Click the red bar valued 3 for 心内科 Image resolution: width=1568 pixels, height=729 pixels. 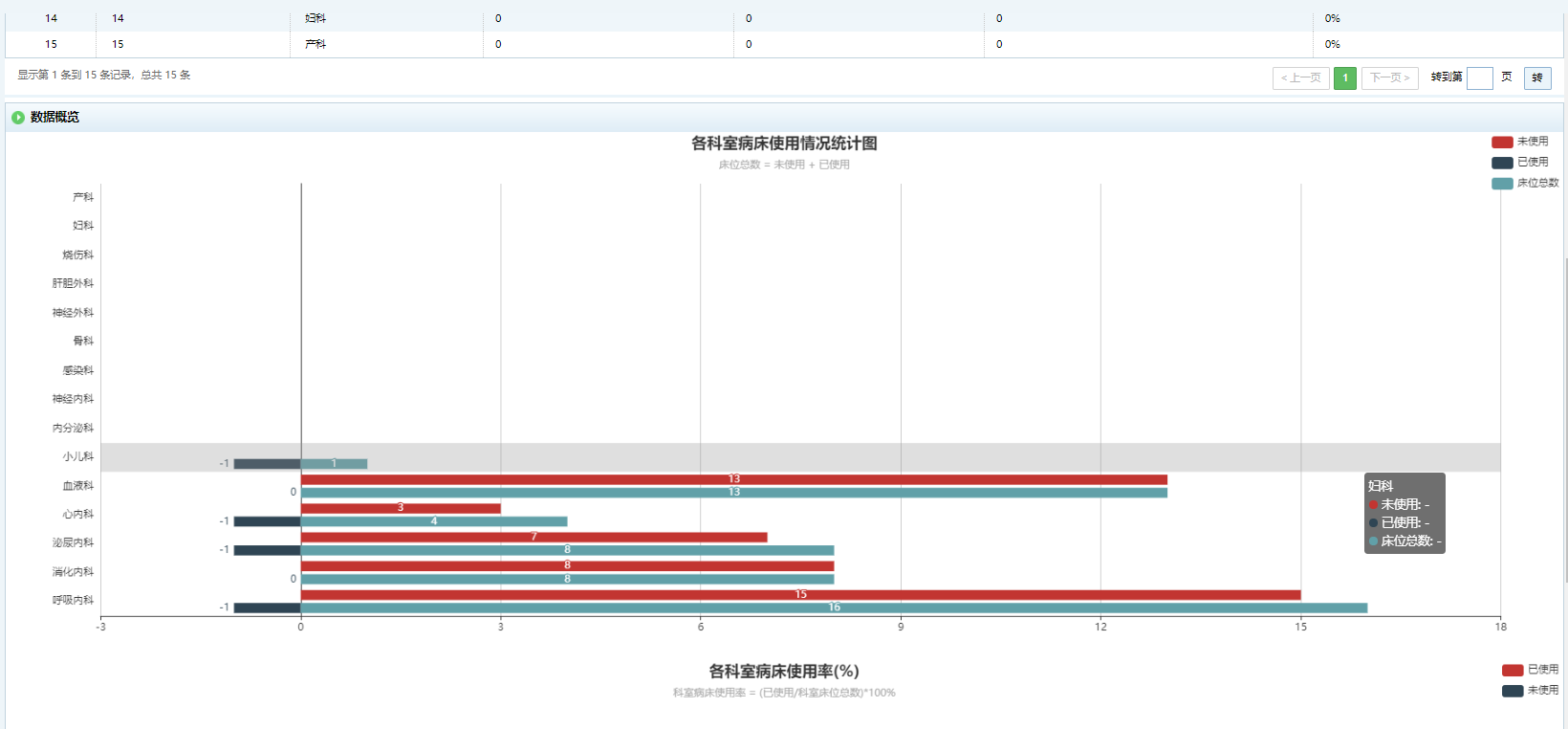(x=401, y=508)
